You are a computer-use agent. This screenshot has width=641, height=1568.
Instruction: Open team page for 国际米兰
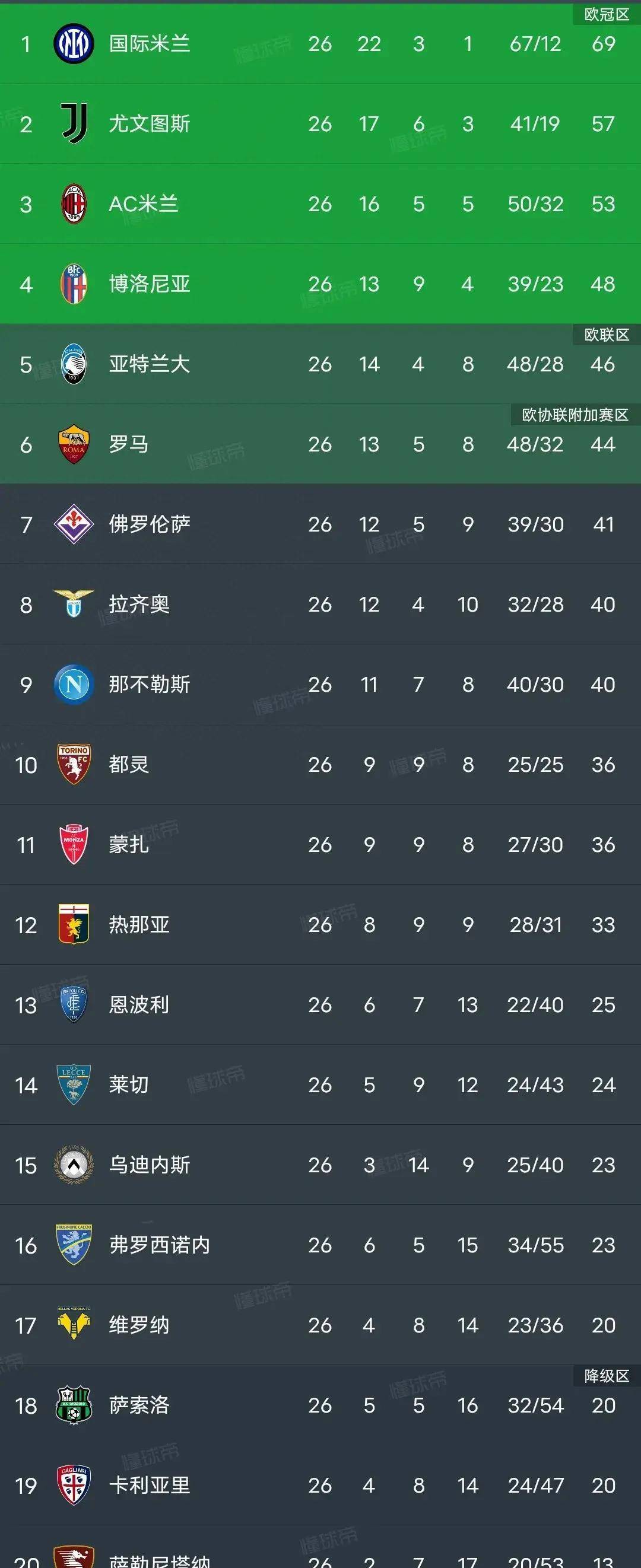149,44
